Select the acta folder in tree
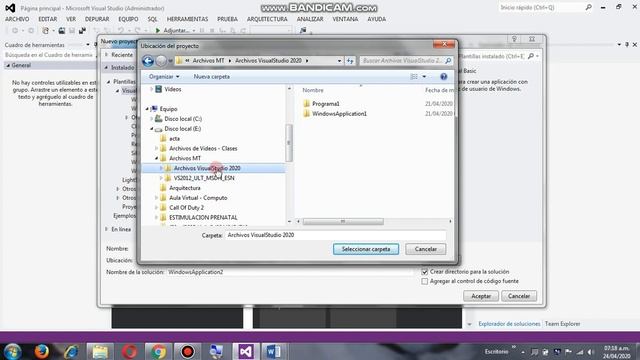Viewport: 640px width, 360px height. (174, 139)
